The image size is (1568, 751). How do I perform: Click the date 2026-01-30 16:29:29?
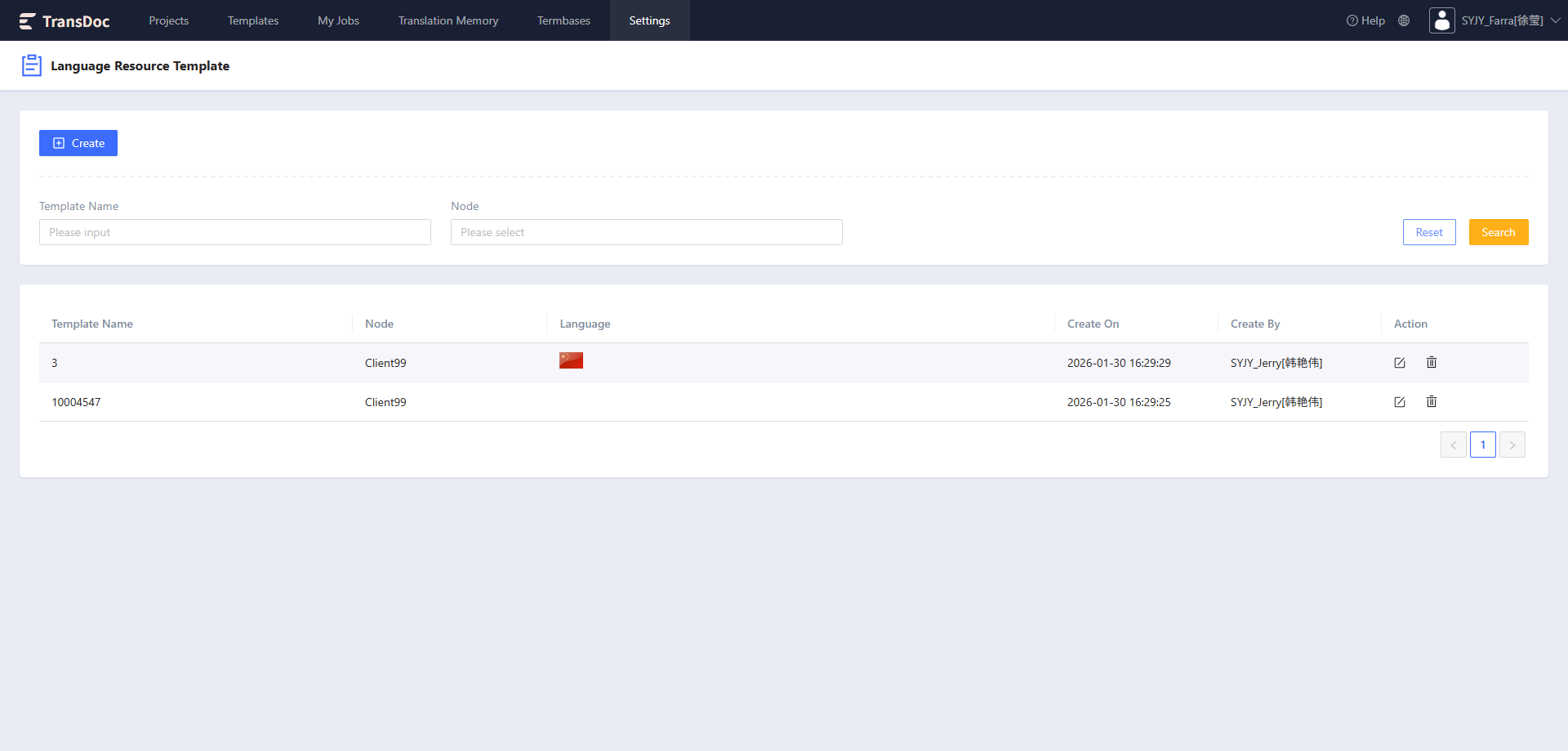pos(1119,363)
